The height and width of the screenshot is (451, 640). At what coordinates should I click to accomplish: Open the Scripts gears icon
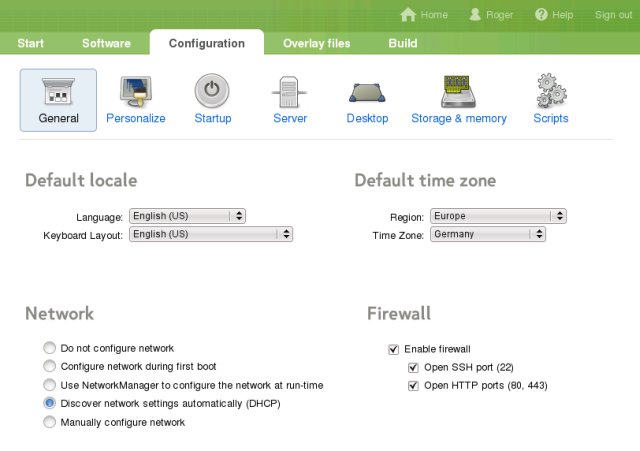[551, 91]
